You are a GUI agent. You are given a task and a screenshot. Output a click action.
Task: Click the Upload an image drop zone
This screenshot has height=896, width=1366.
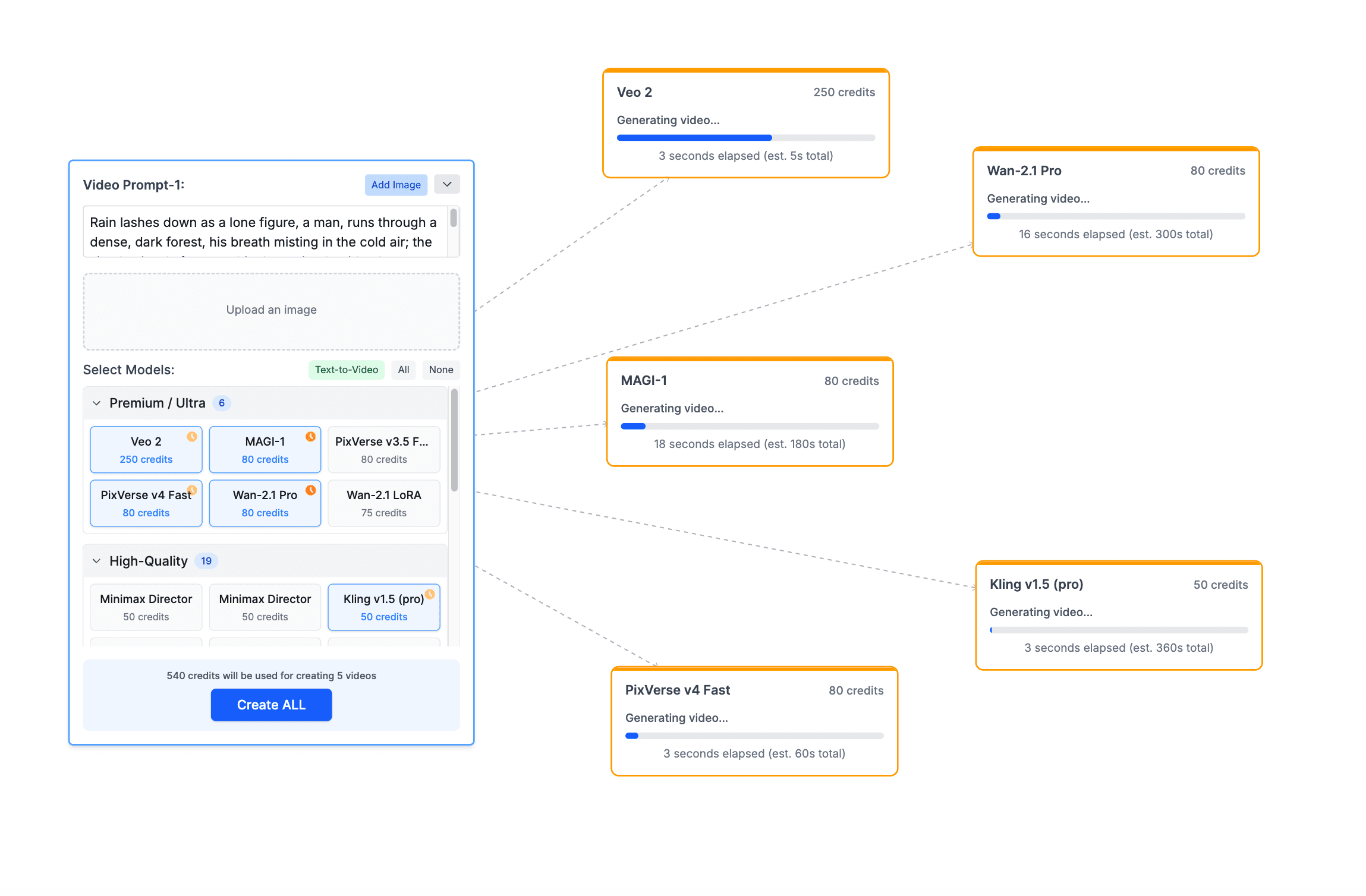click(x=272, y=311)
